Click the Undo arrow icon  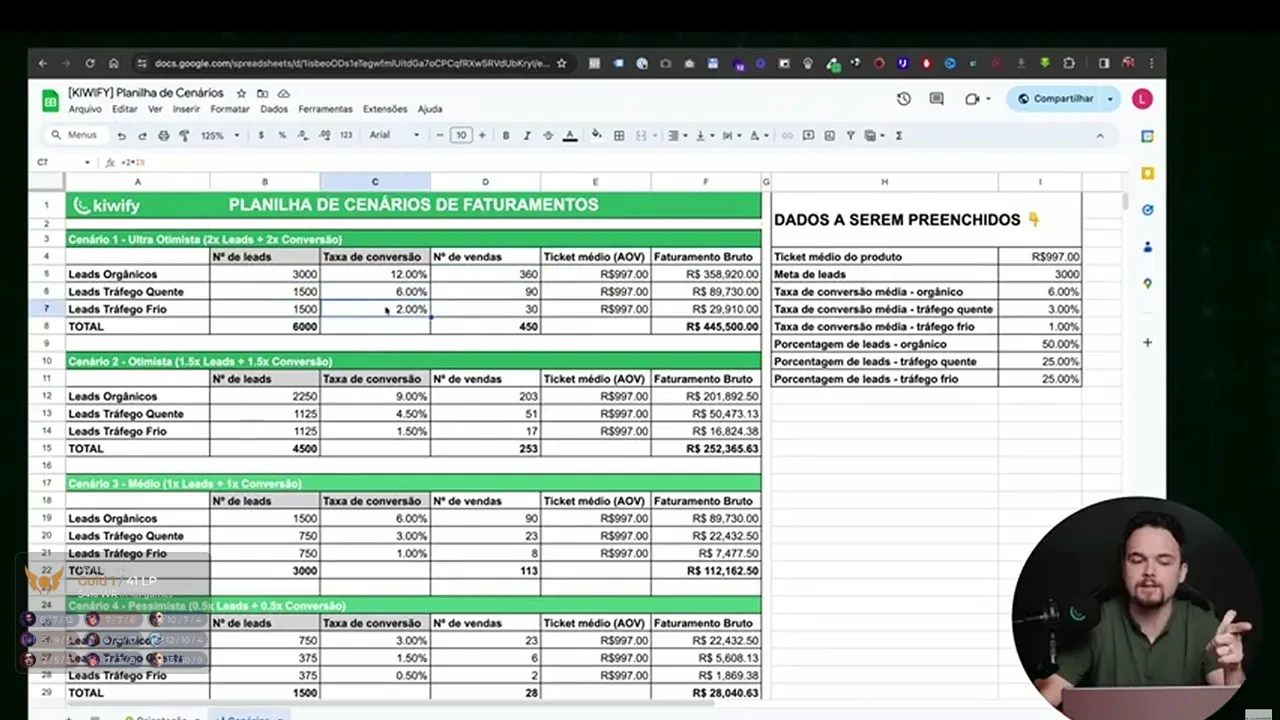[x=122, y=135]
